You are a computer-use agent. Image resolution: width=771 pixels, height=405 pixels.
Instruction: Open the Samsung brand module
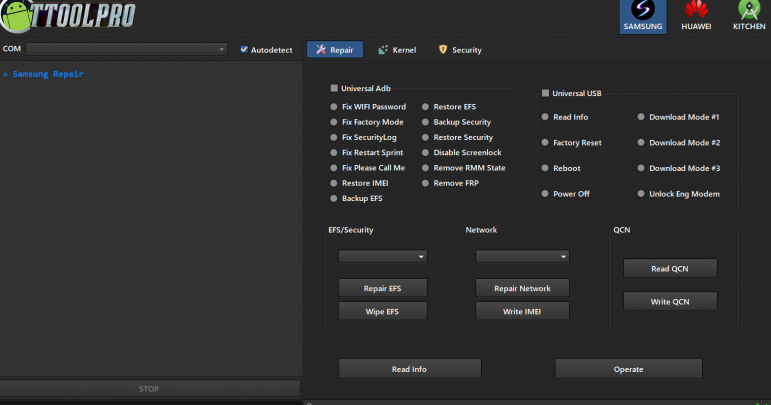[x=643, y=16]
